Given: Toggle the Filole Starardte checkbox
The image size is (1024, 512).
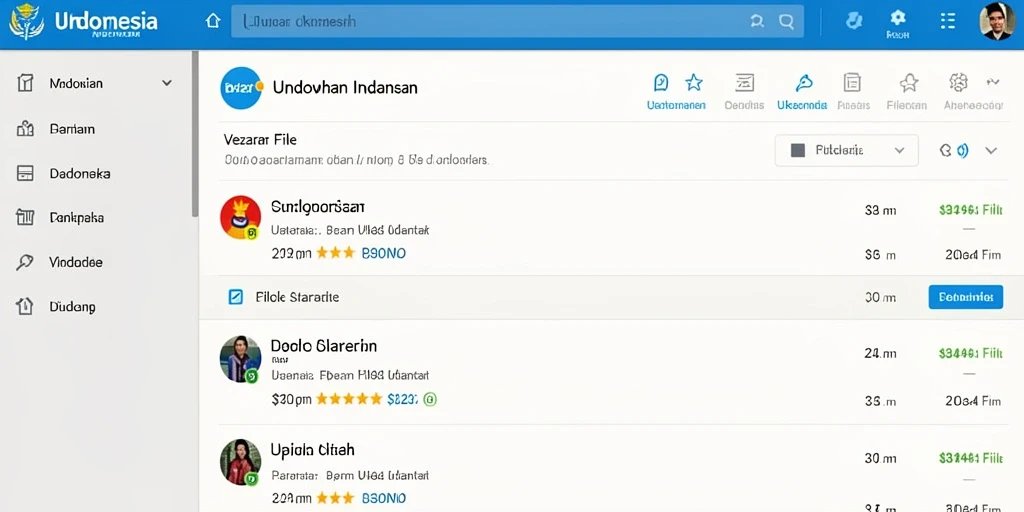Looking at the screenshot, I should tap(236, 297).
